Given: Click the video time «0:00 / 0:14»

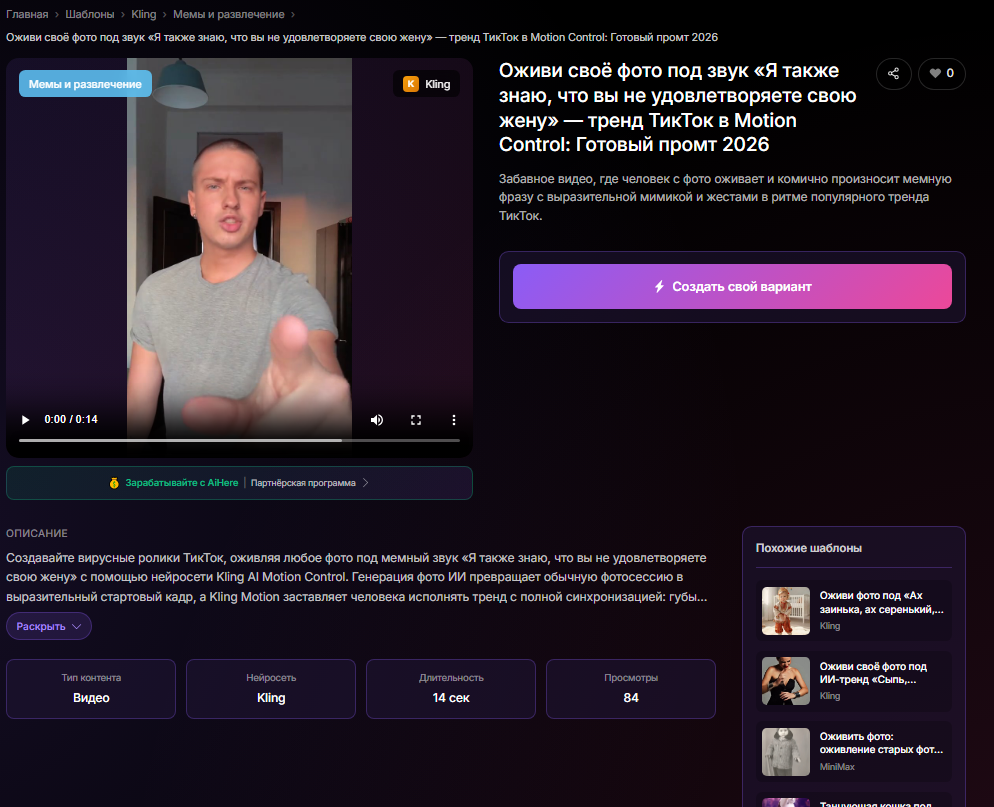Looking at the screenshot, I should point(71,420).
